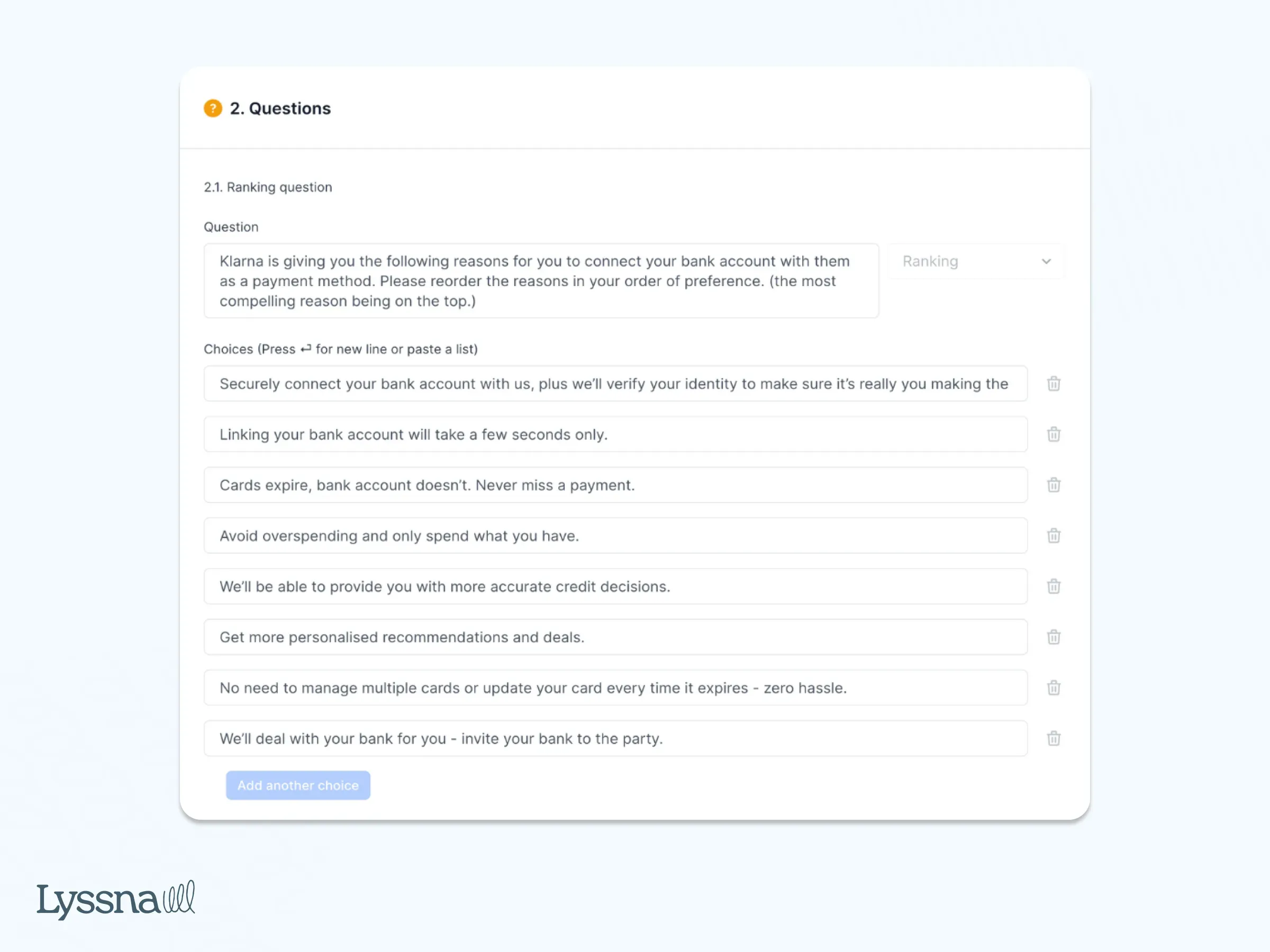Delete the "Avoid overspending" choice

[x=1054, y=535]
